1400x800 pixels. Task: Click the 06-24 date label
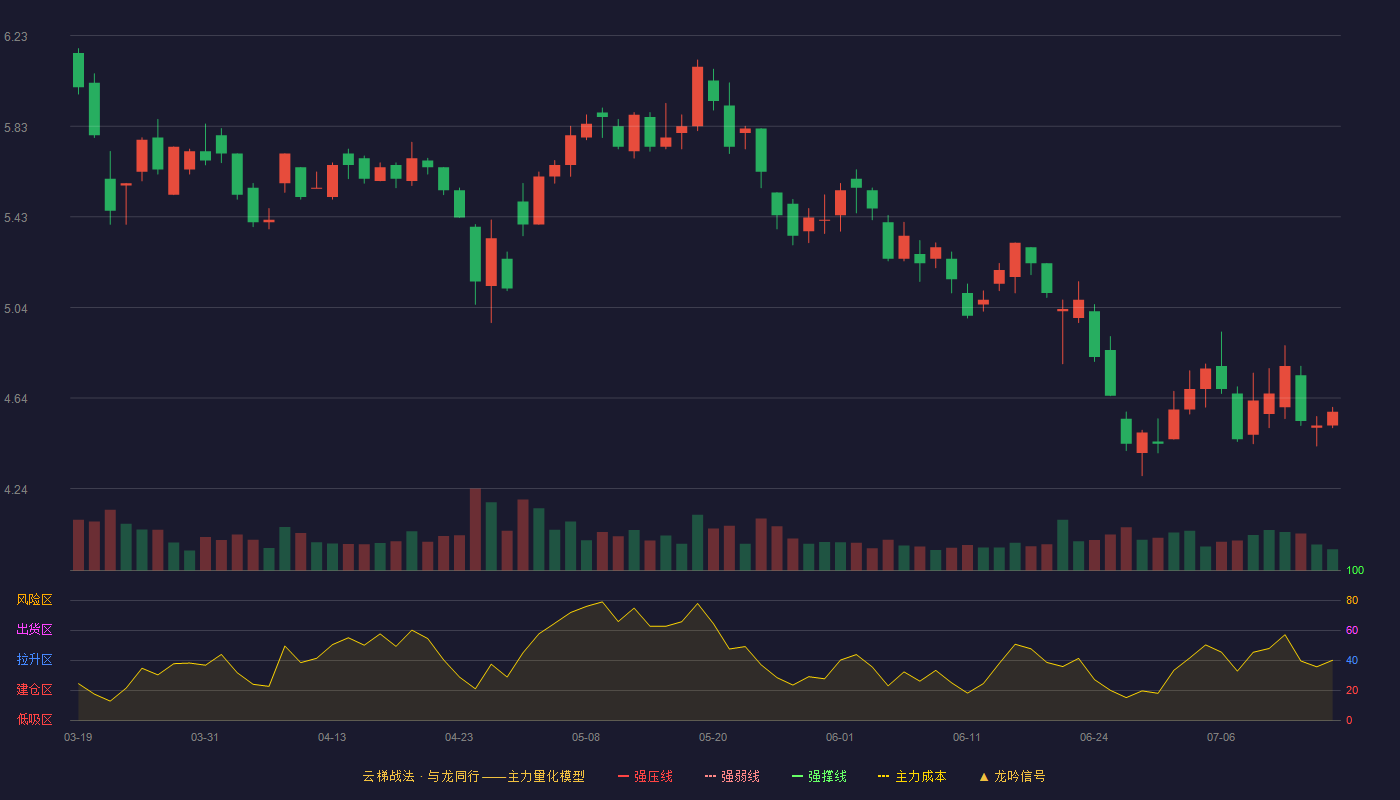[x=1094, y=737]
